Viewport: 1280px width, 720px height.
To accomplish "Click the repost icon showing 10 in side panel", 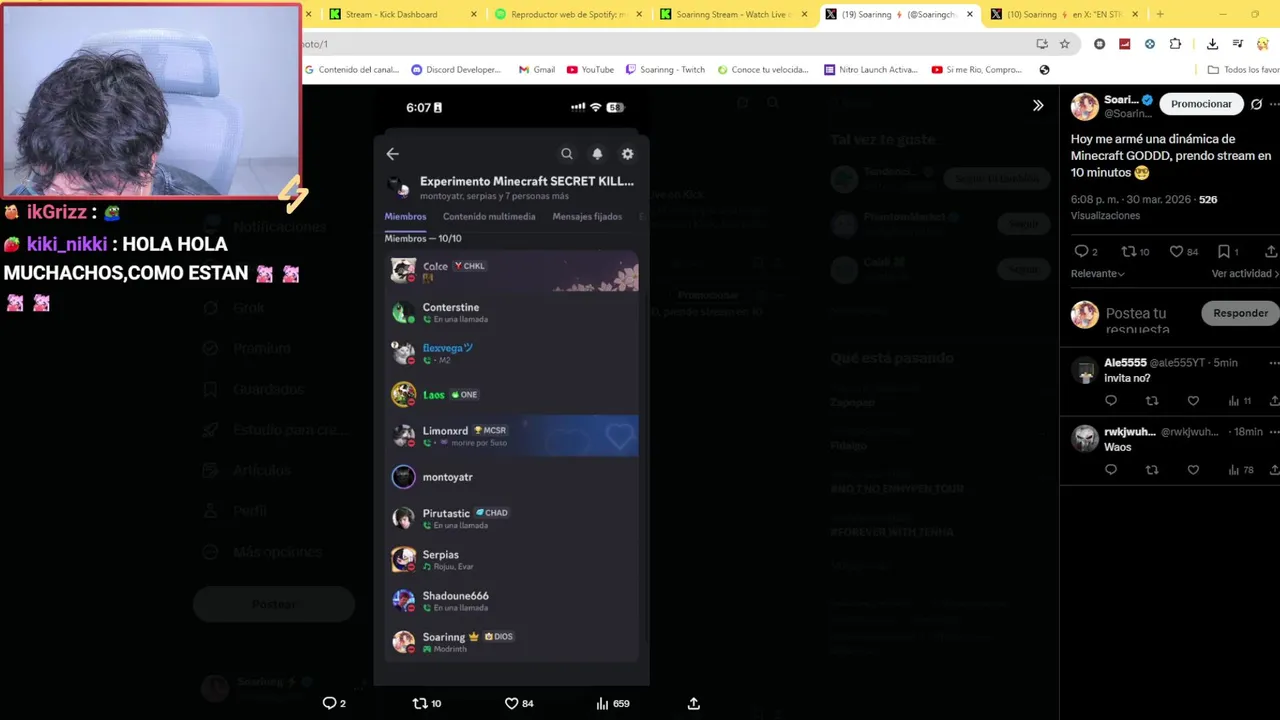I will [x=1128, y=252].
